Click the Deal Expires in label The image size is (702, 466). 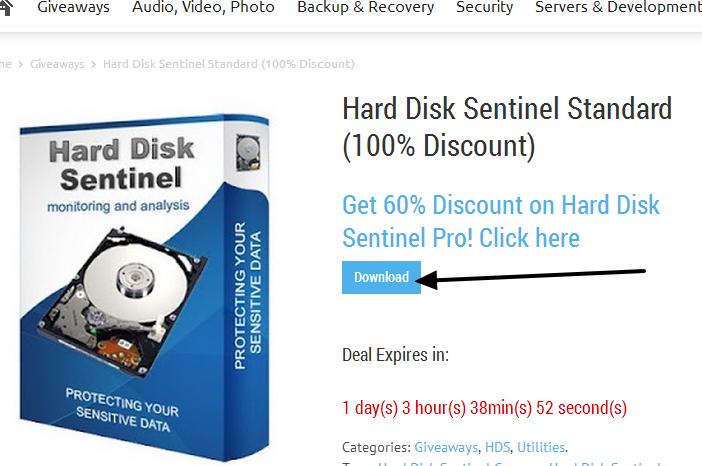395,355
